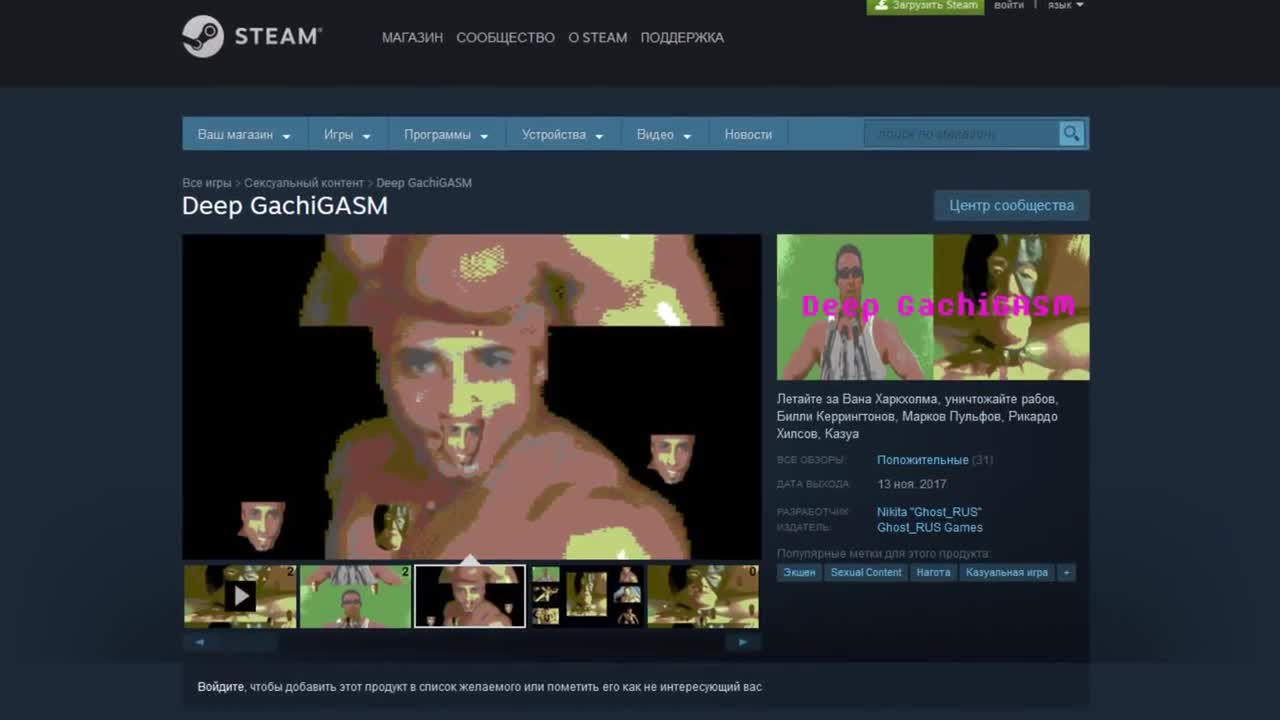Click the Install Steam download button
Screen dimensions: 1280x720
[x=925, y=6]
